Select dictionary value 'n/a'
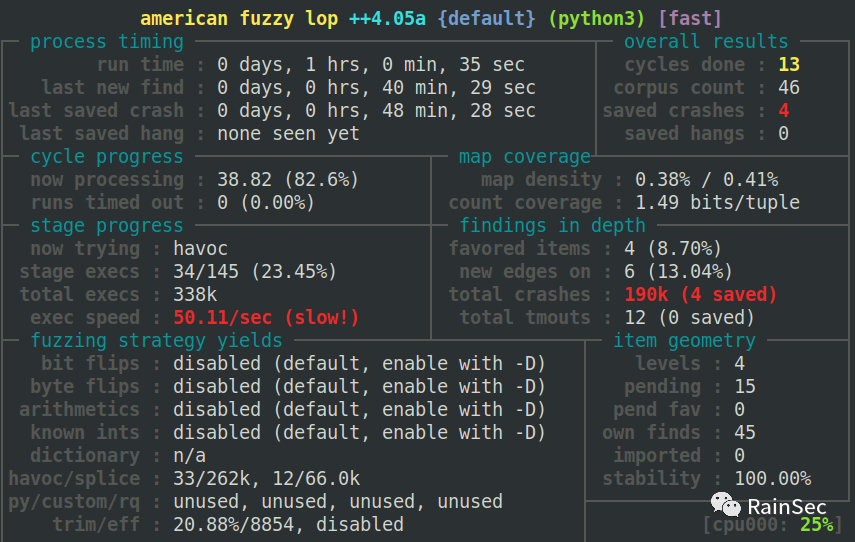This screenshot has width=855, height=542. tap(189, 455)
